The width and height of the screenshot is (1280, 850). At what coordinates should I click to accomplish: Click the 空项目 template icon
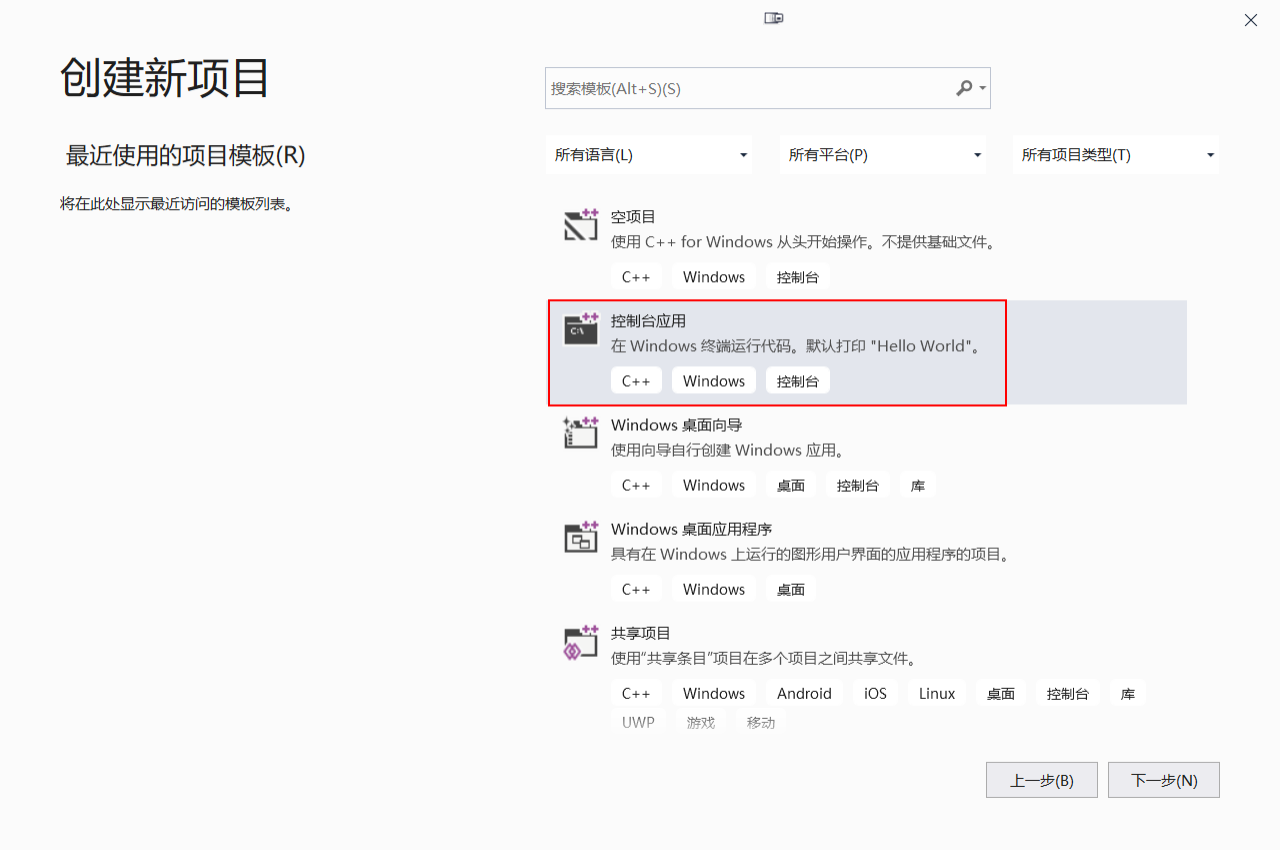coord(581,225)
